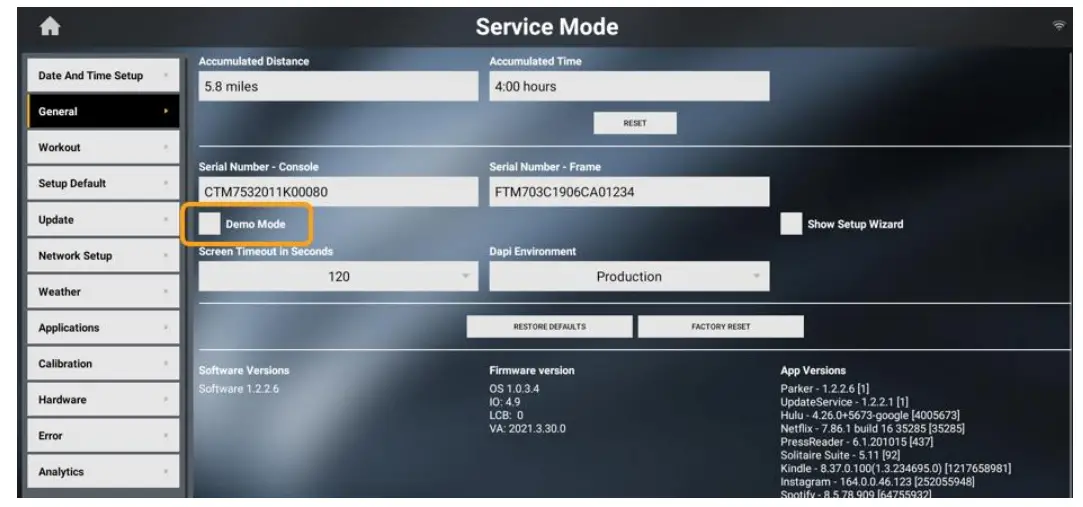Select the Instagram app version line
1083x507 pixels.
(x=877, y=482)
